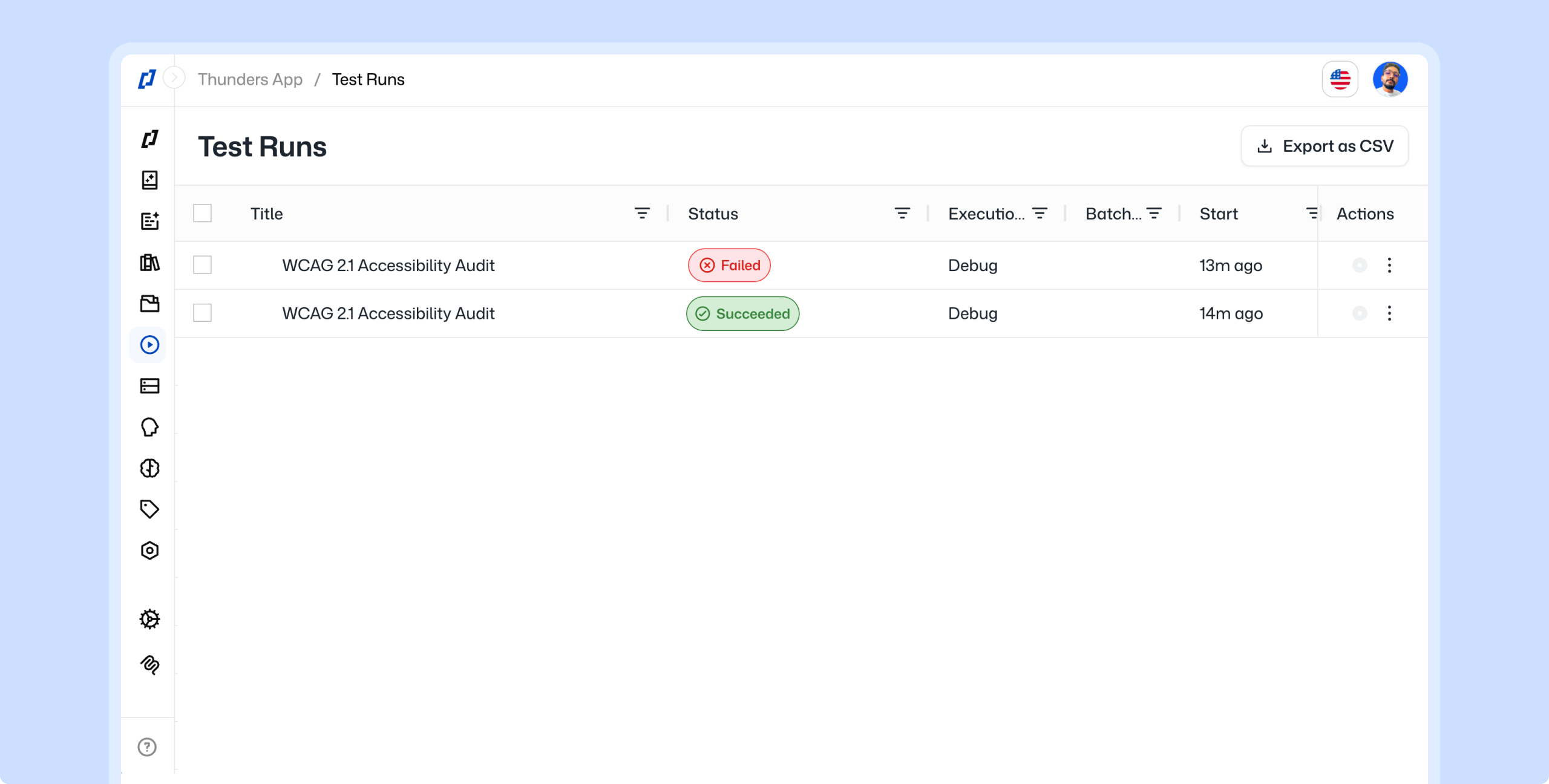Image resolution: width=1549 pixels, height=784 pixels.
Task: Click the folder icon in sidebar
Action: [149, 304]
